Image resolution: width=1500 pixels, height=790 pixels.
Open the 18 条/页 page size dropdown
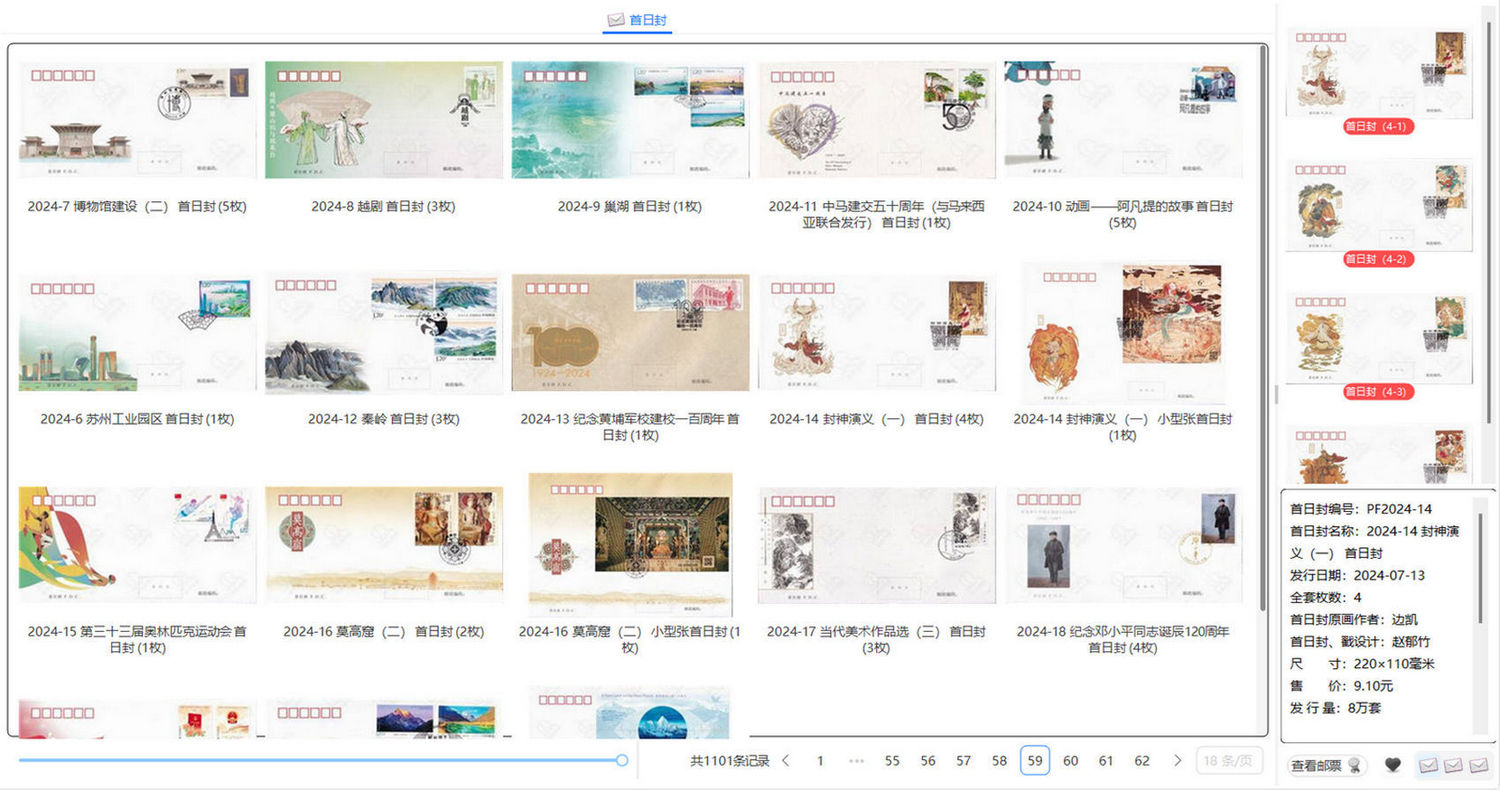[1229, 761]
